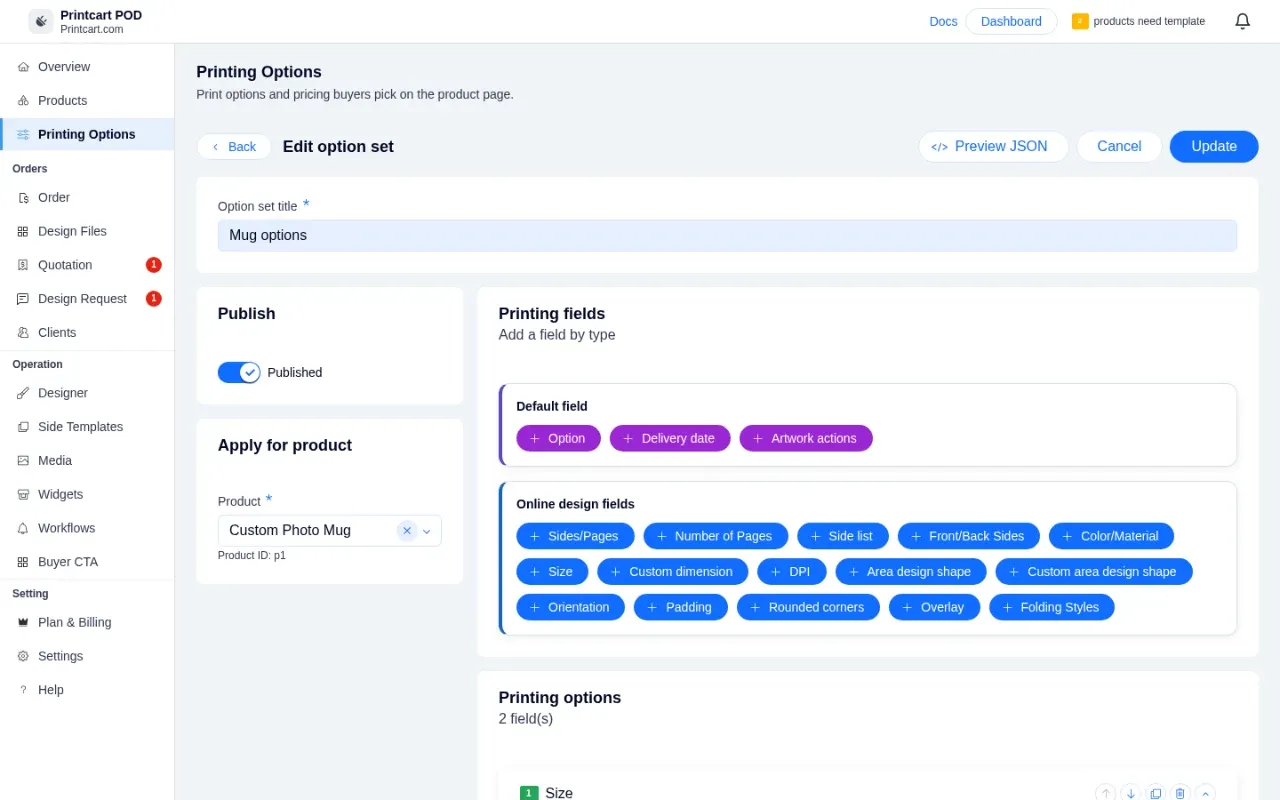The width and height of the screenshot is (1280, 800).
Task: Go to Products in the sidebar
Action: 87,101
